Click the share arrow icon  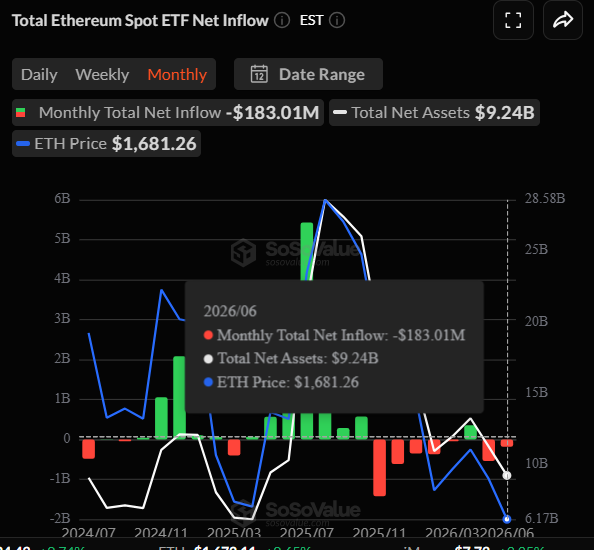(x=563, y=20)
